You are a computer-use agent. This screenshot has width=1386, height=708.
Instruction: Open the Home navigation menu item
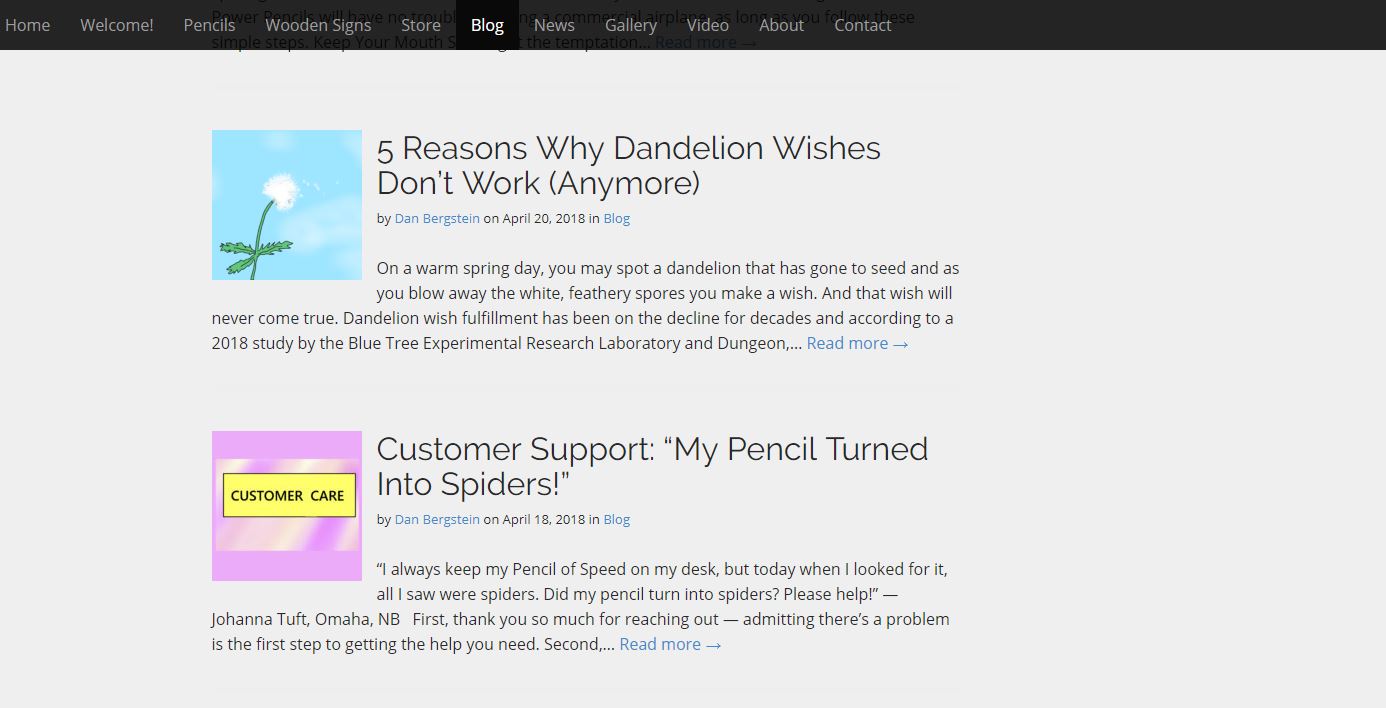pos(27,25)
